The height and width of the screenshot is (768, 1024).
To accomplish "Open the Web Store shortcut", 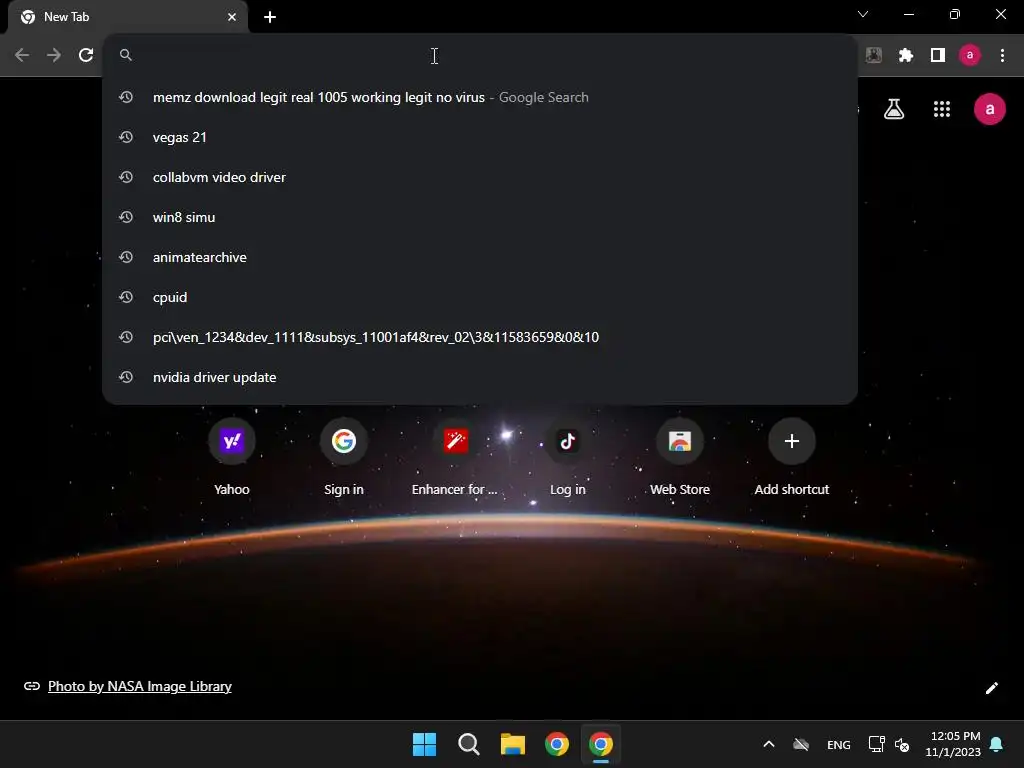I will pyautogui.click(x=680, y=457).
